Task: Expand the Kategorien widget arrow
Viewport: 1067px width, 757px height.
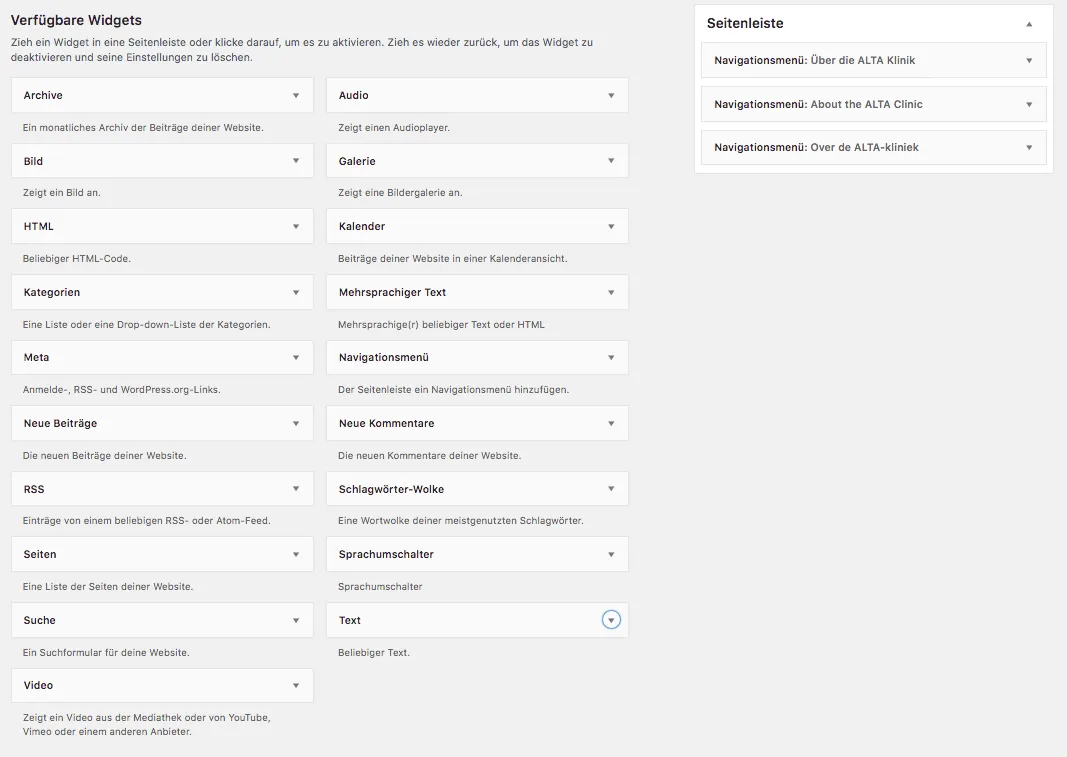Action: tap(296, 292)
